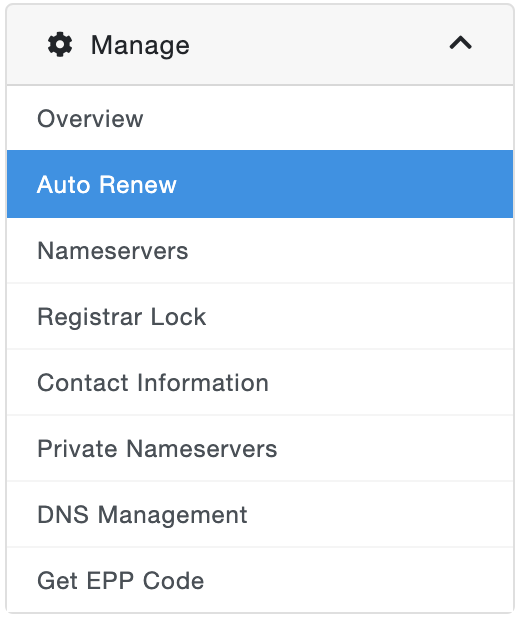
Task: Select Contact Information in sidebar
Action: point(260,382)
